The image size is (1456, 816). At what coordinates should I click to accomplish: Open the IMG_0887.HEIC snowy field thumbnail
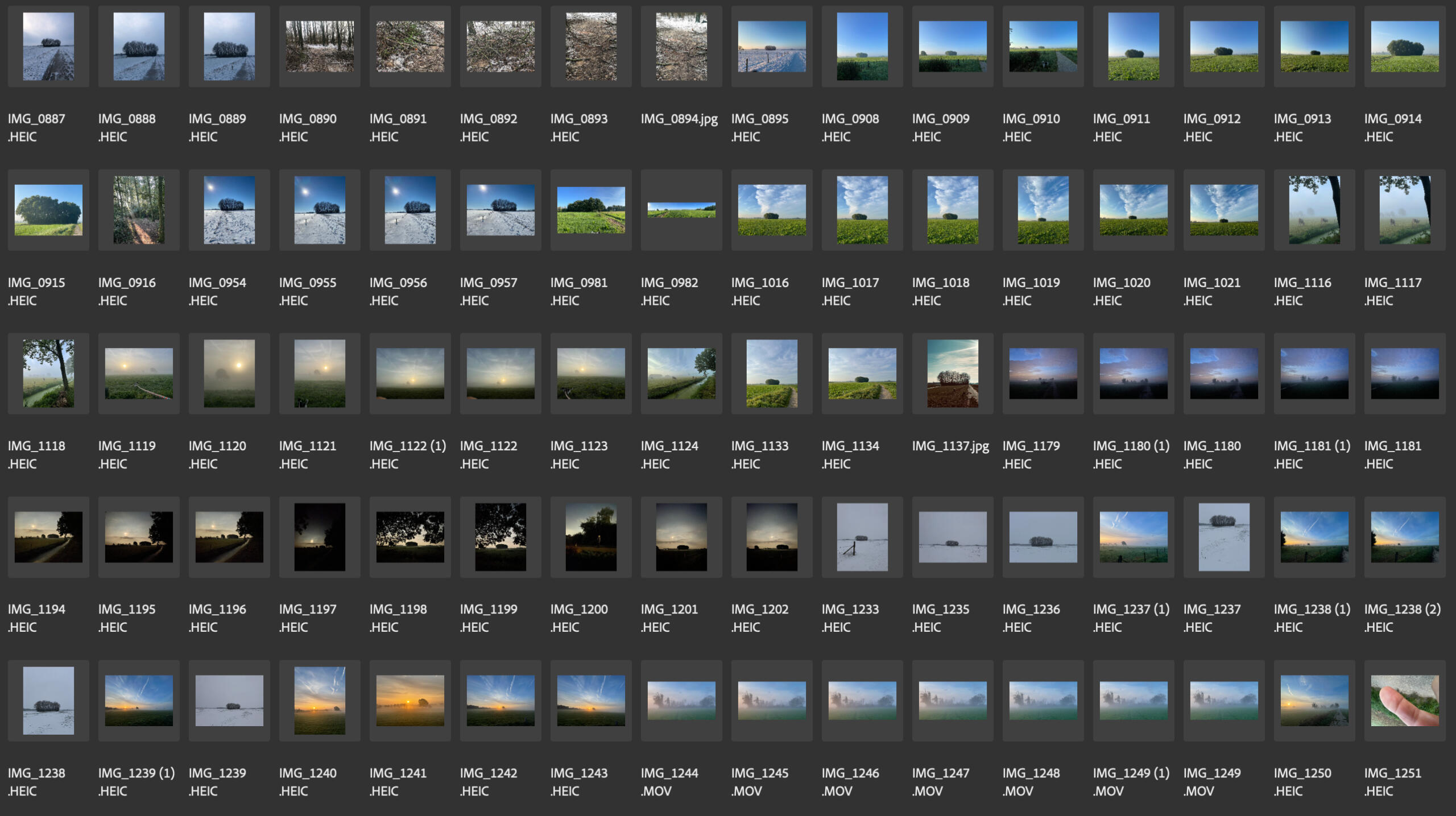point(48,47)
